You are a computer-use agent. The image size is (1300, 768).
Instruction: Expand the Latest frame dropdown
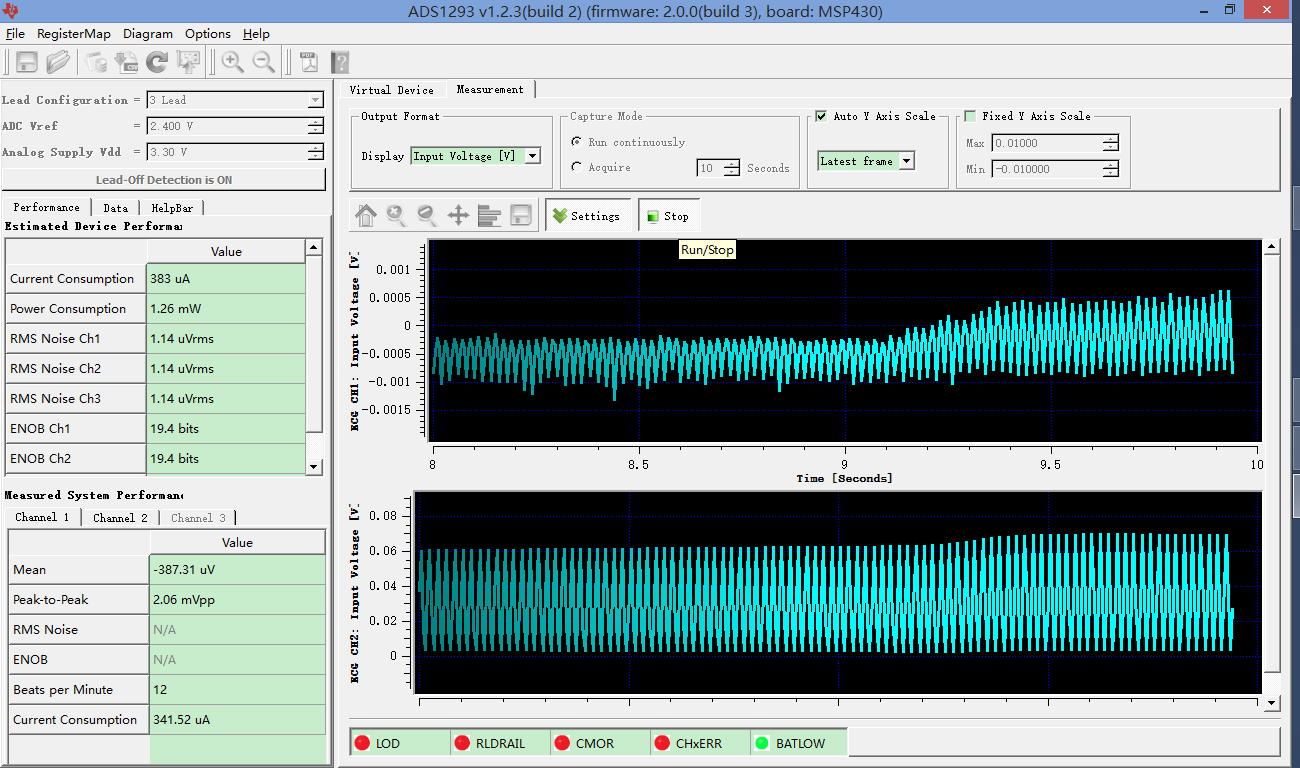pyautogui.click(x=906, y=161)
